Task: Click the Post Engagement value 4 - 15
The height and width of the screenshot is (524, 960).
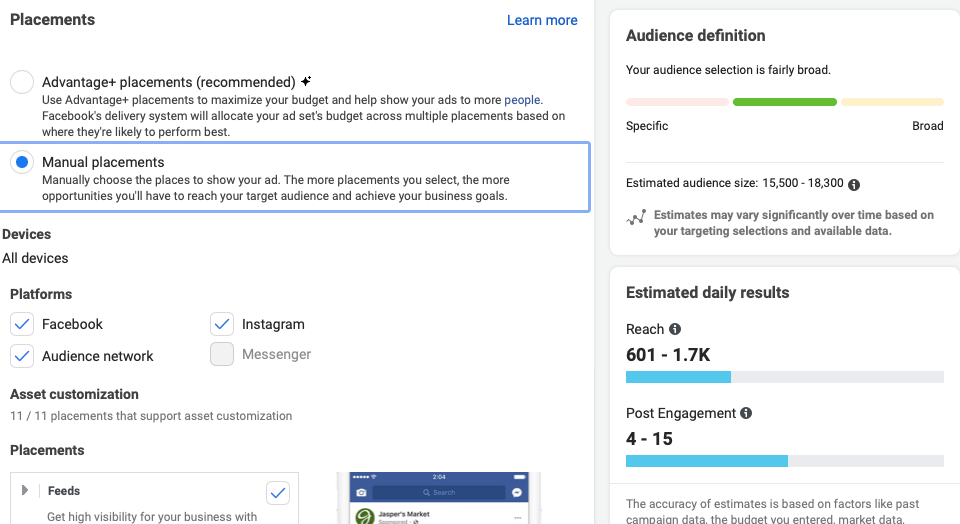Action: point(649,439)
